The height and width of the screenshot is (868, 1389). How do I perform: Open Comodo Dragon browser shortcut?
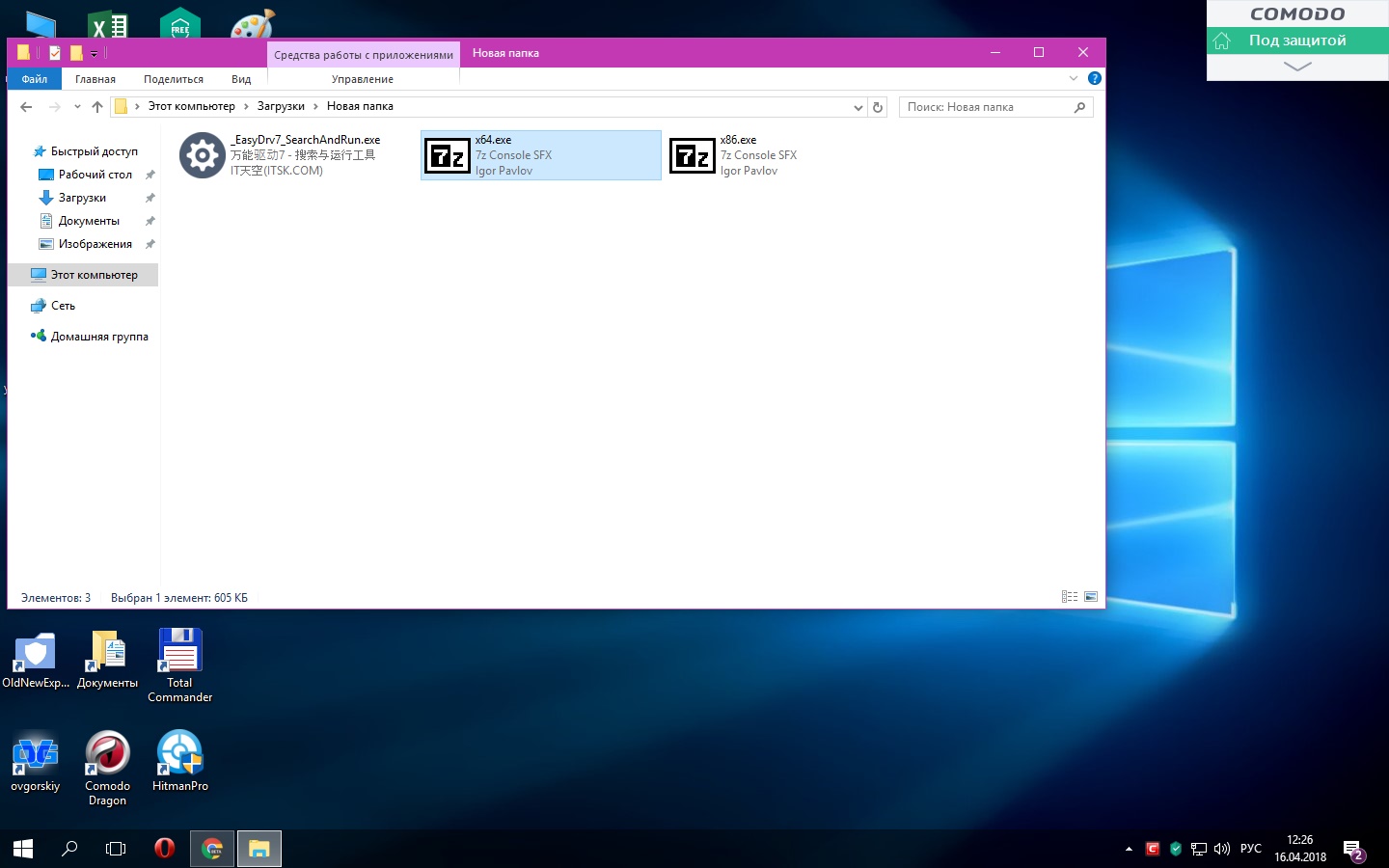pyautogui.click(x=107, y=762)
